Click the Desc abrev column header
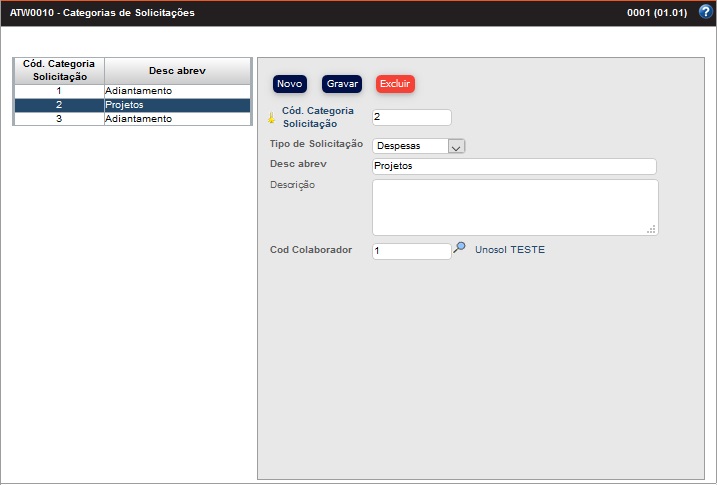The width and height of the screenshot is (717, 485). pyautogui.click(x=177, y=70)
